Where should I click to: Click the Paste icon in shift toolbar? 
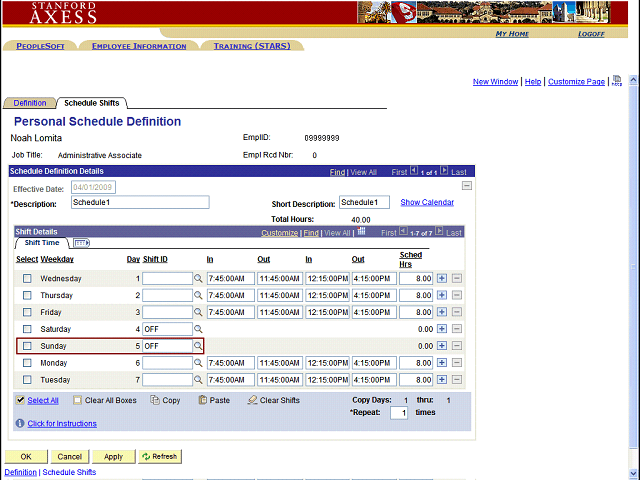click(203, 400)
